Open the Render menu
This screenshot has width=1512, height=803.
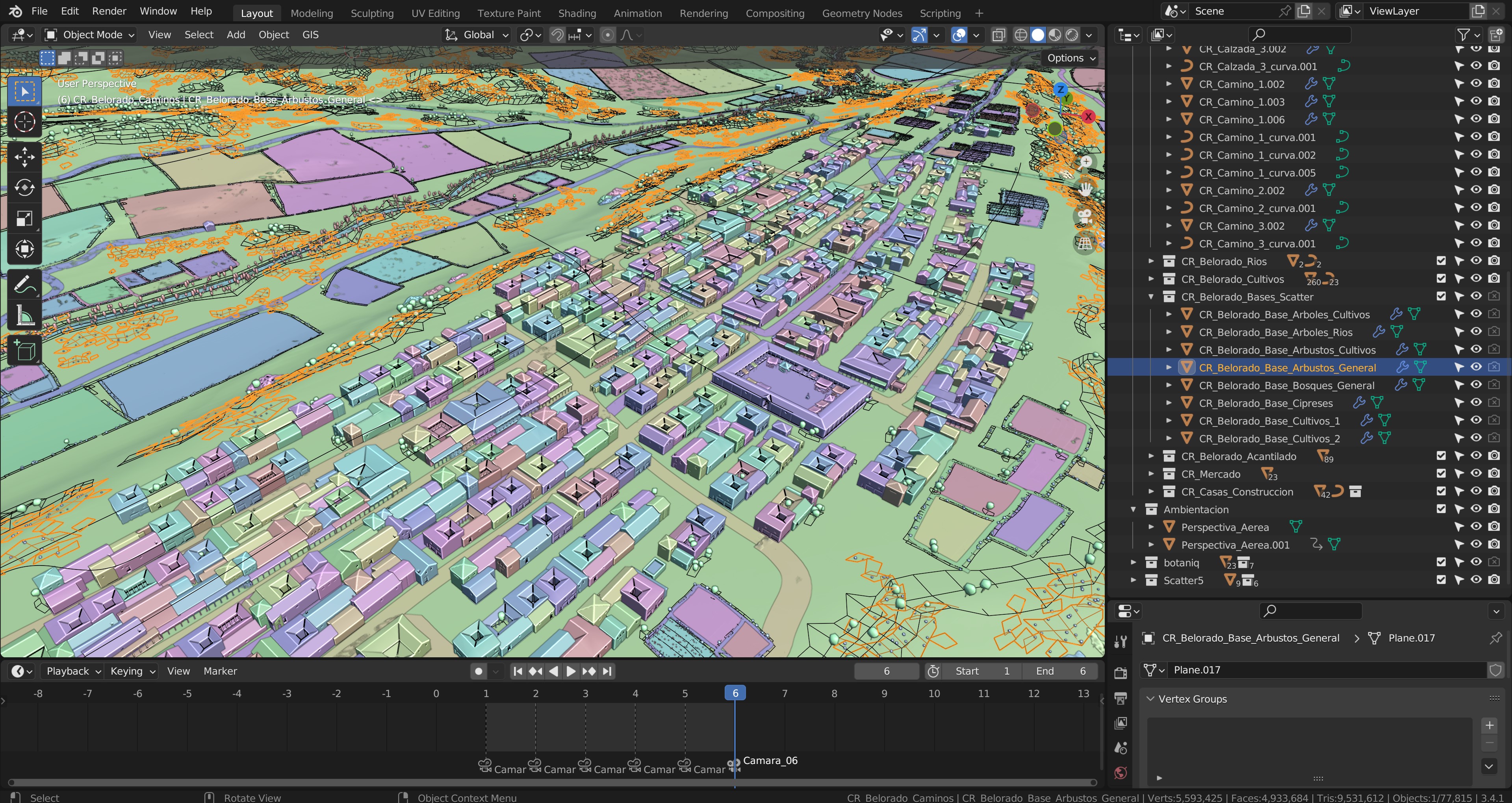pos(109,11)
